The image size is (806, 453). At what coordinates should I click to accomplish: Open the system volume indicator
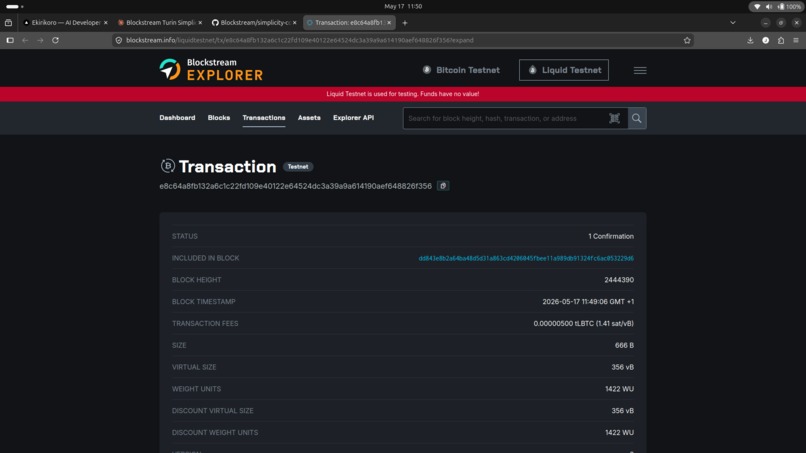click(x=768, y=7)
